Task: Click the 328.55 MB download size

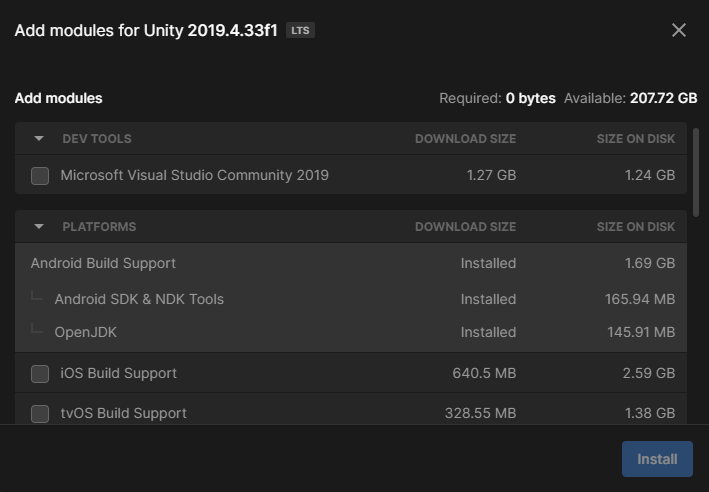Action: point(480,413)
